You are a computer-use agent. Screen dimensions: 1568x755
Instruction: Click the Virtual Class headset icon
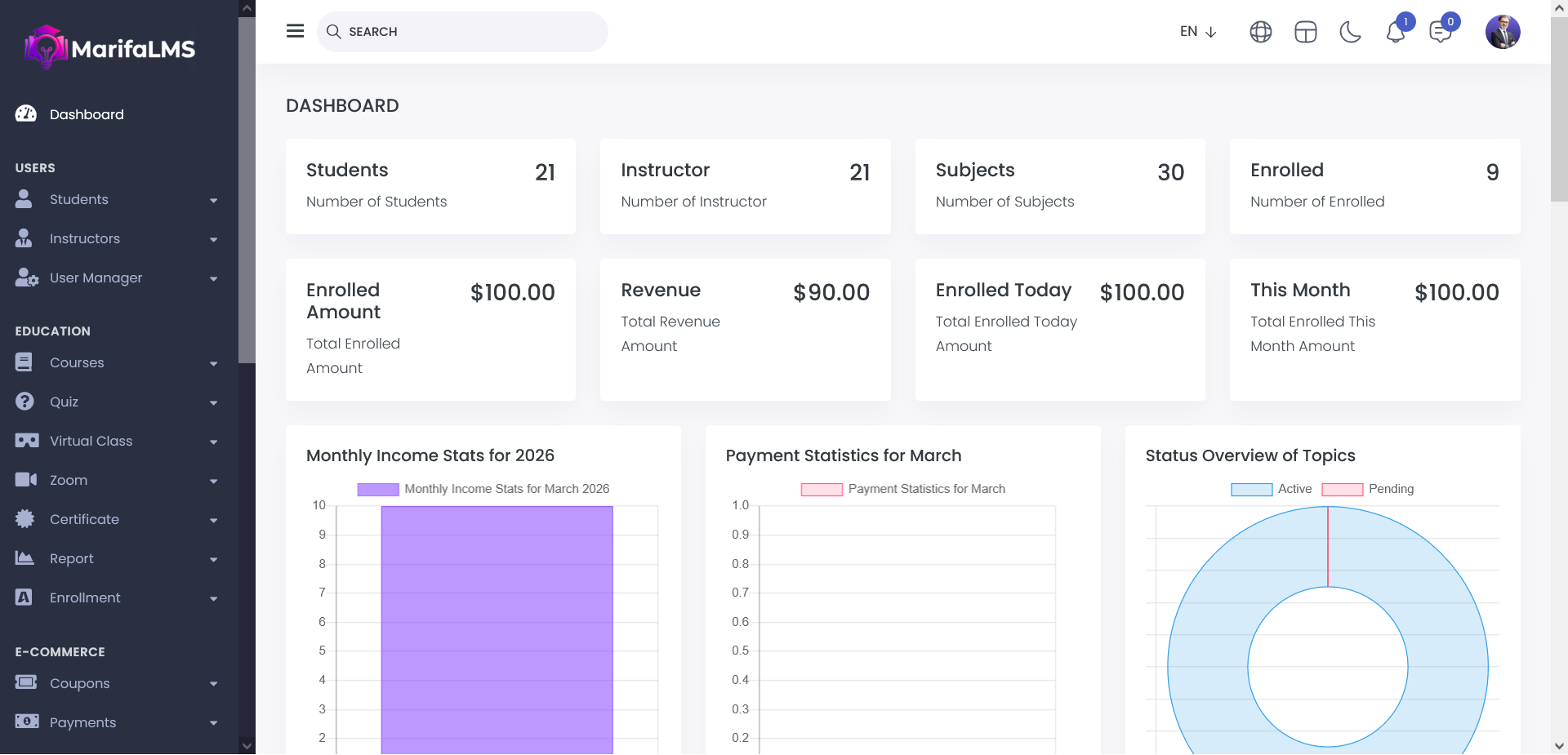pos(26,441)
